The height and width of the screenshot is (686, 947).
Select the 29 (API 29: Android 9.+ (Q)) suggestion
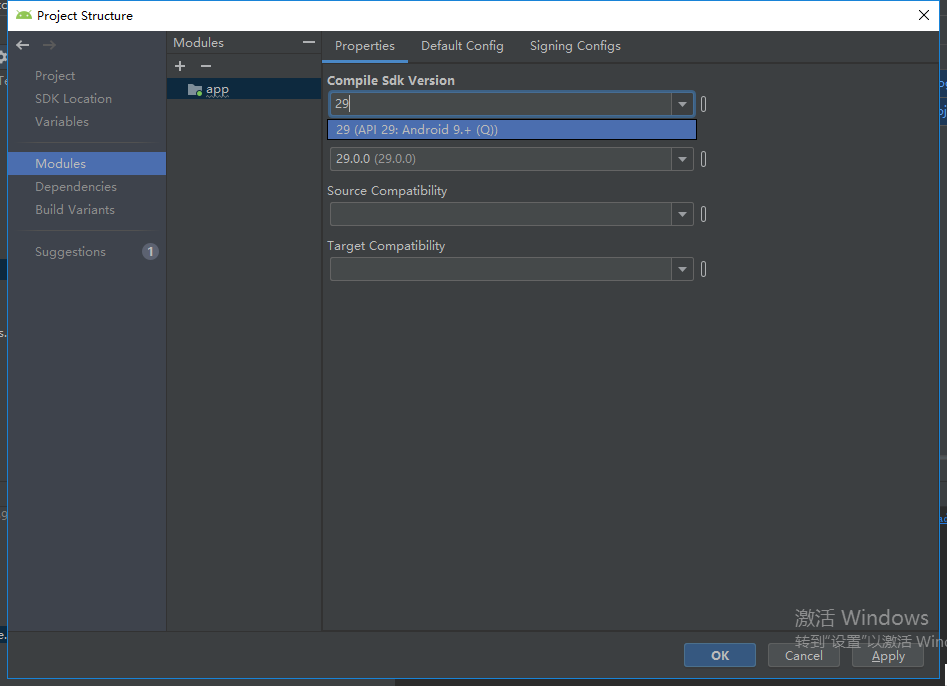pyautogui.click(x=511, y=129)
